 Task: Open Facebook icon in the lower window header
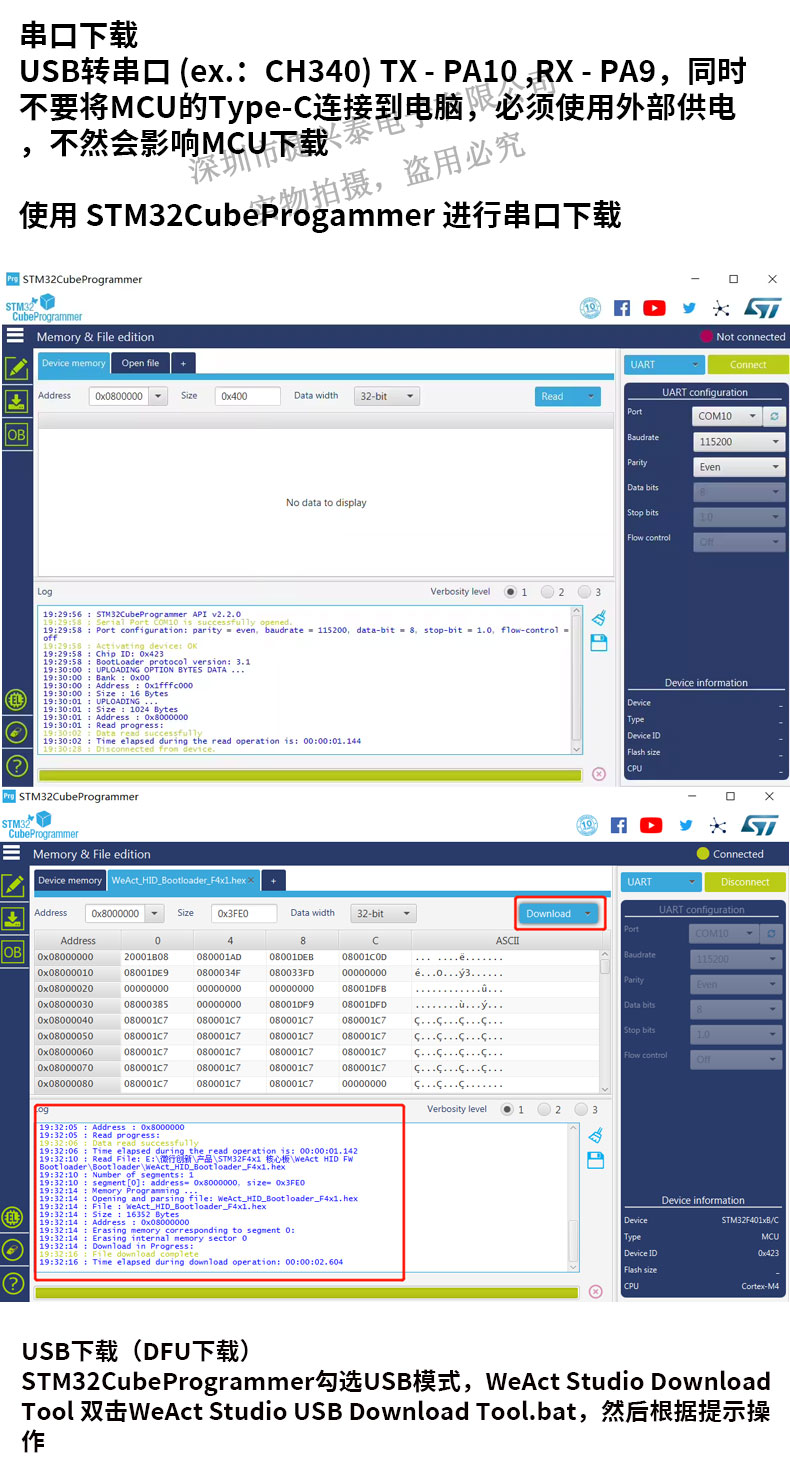619,825
